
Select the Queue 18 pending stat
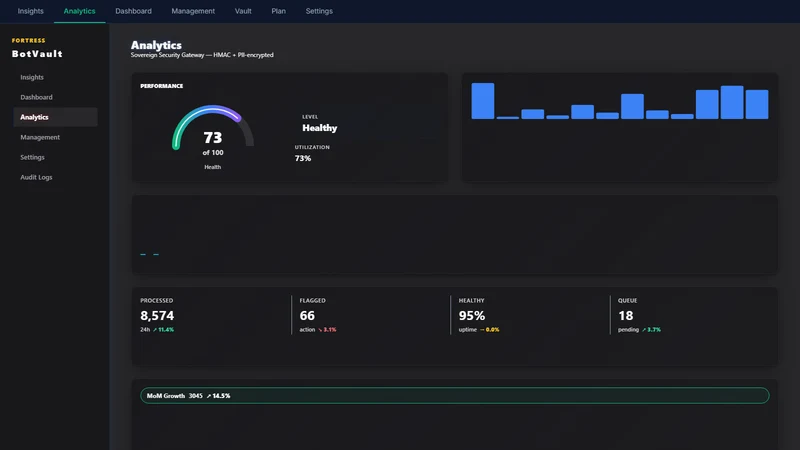tap(690, 315)
